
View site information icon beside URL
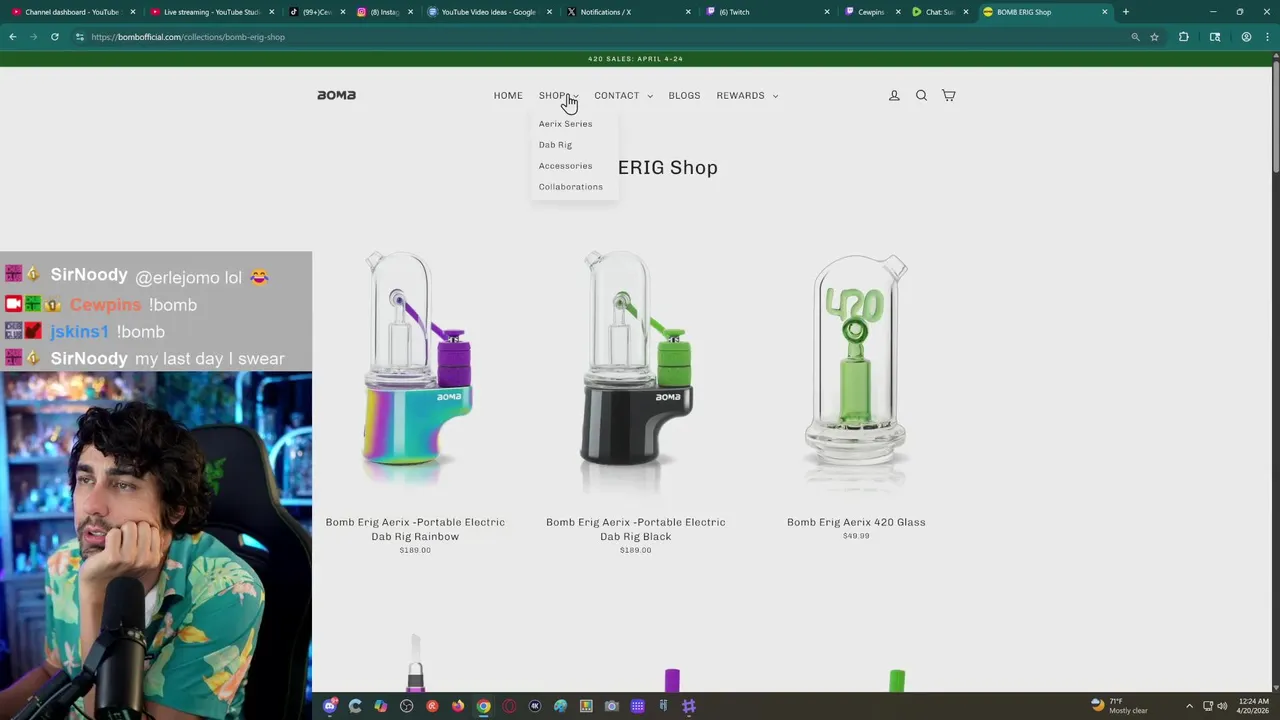[x=79, y=37]
